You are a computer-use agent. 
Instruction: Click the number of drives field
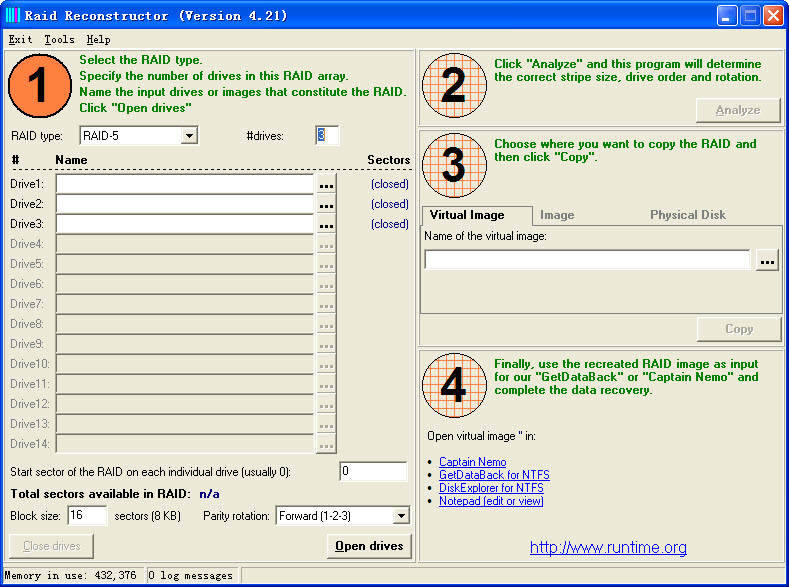327,136
